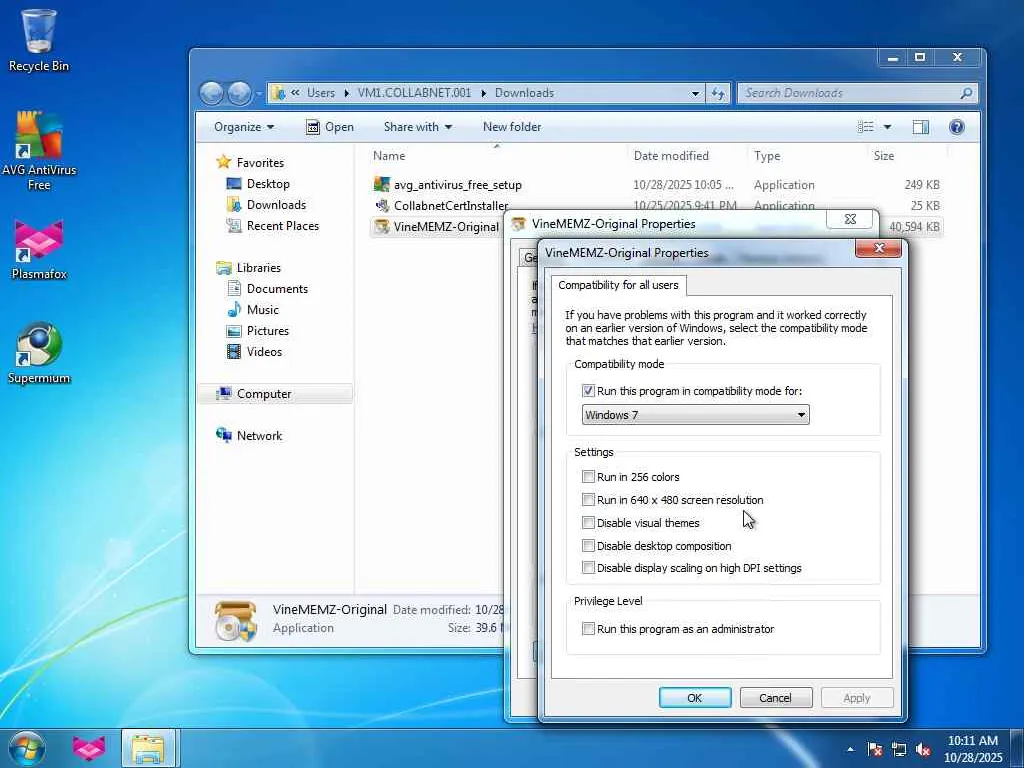Click the Explorer forward navigation button
This screenshot has width=1024, height=768.
coord(239,93)
